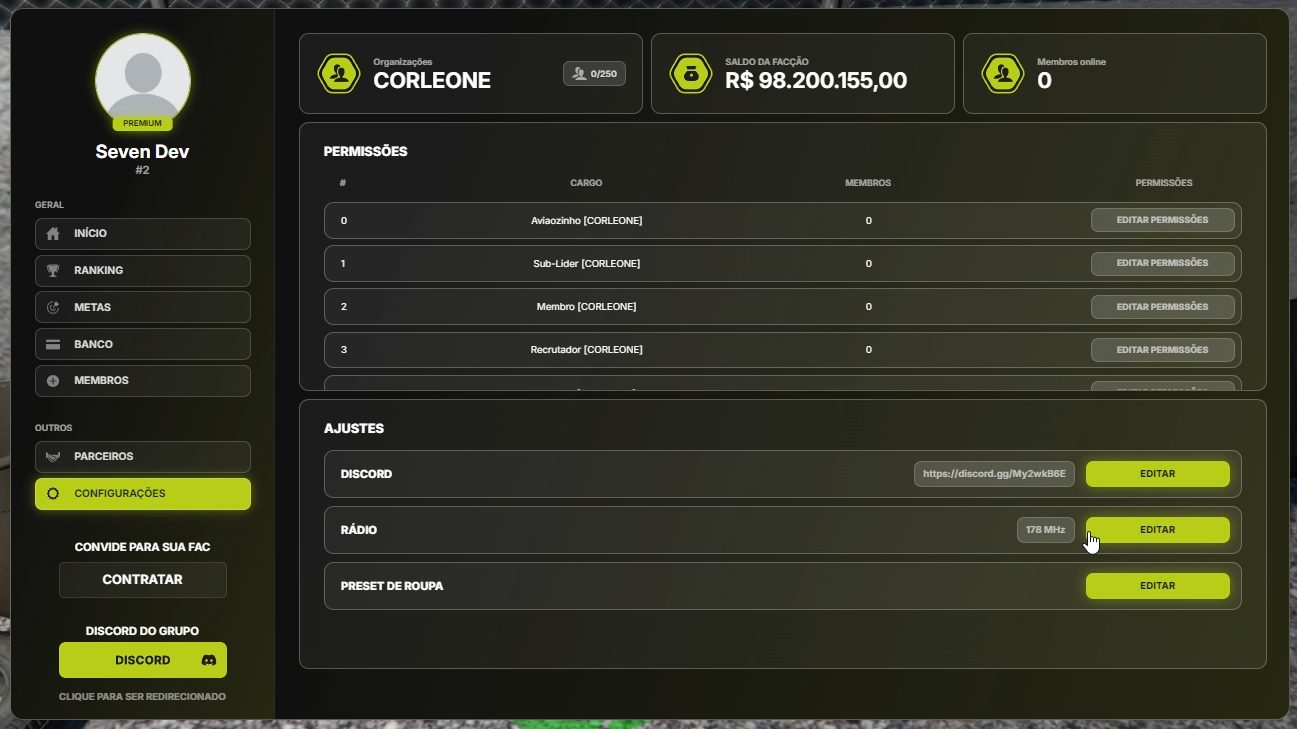Click the wings icon beside Parceiros
1297x729 pixels.
pos(53,457)
